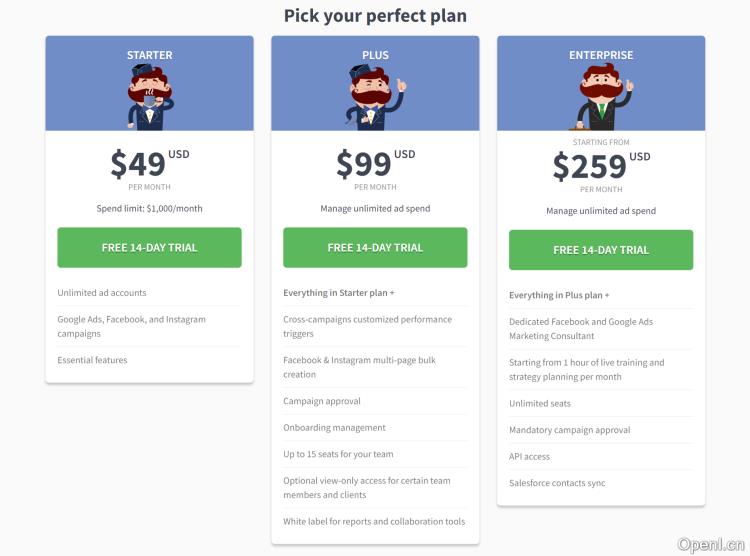Click "Unlimited ad accounts" feature in Starter

click(102, 293)
